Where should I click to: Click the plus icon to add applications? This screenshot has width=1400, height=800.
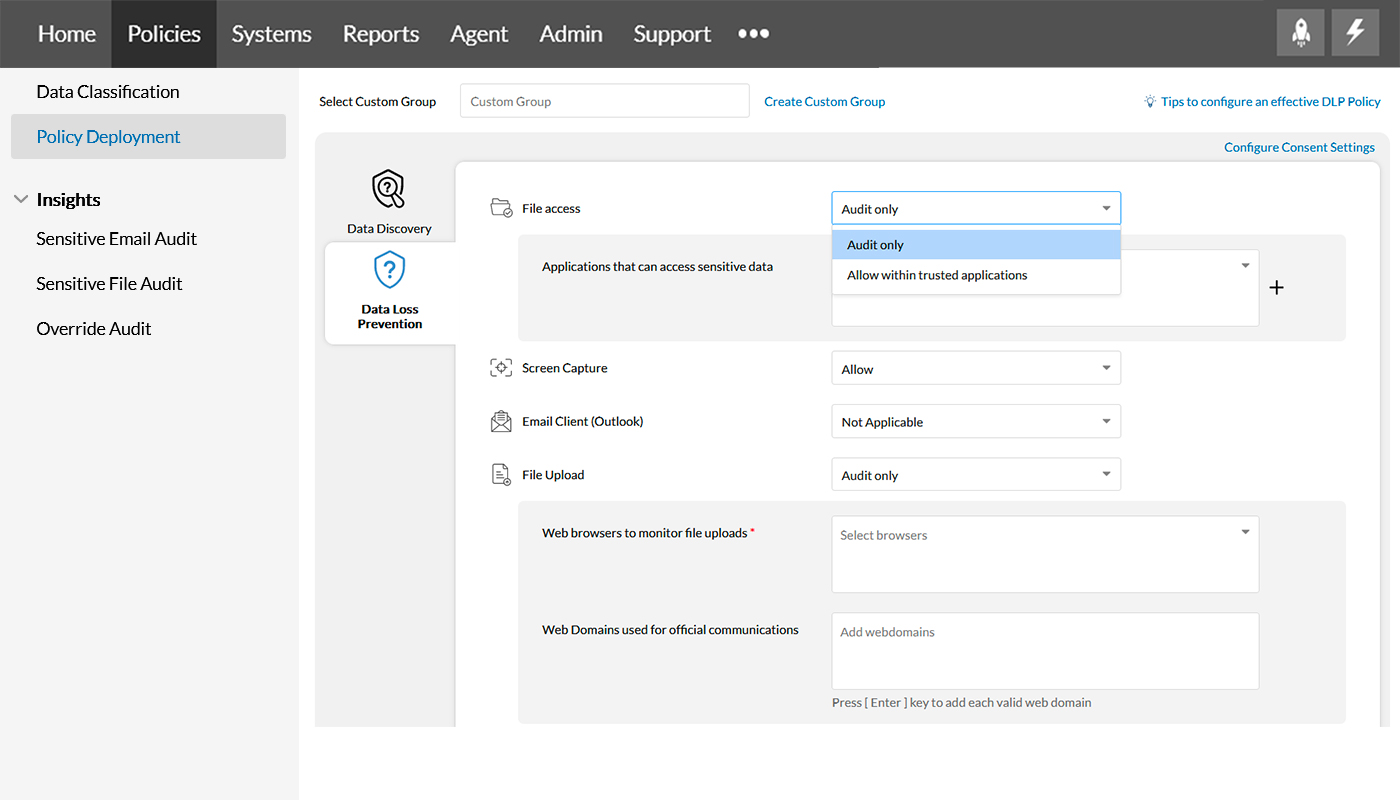pyautogui.click(x=1276, y=288)
